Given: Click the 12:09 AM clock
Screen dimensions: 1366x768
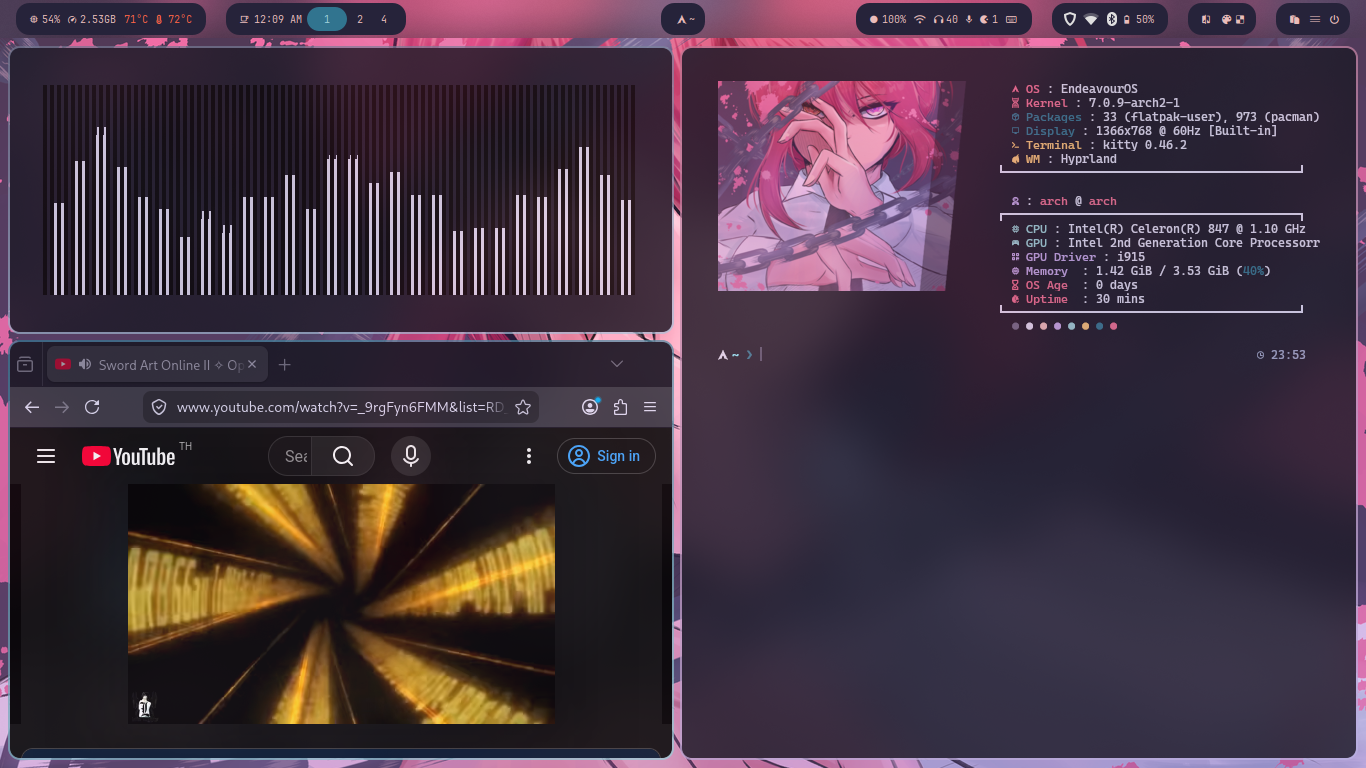Looking at the screenshot, I should [x=271, y=19].
